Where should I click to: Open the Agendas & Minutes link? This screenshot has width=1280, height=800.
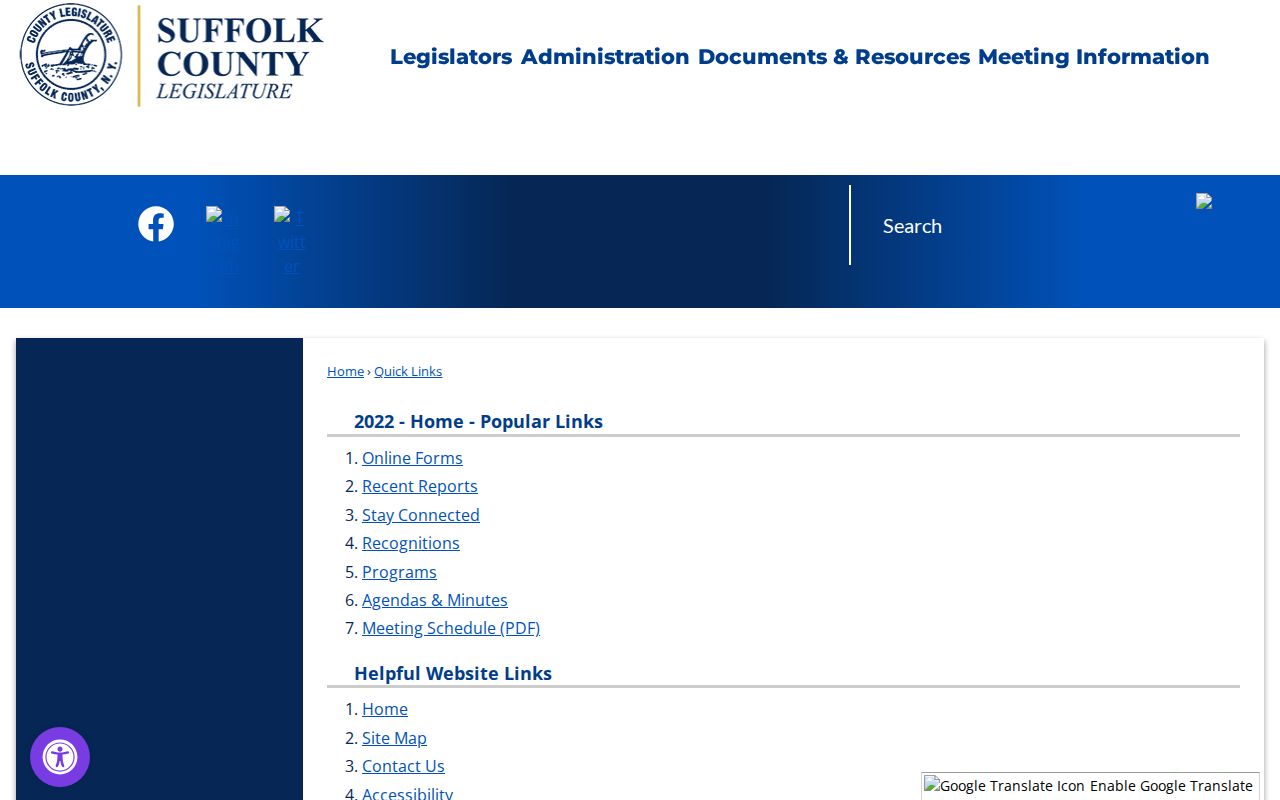(x=435, y=600)
